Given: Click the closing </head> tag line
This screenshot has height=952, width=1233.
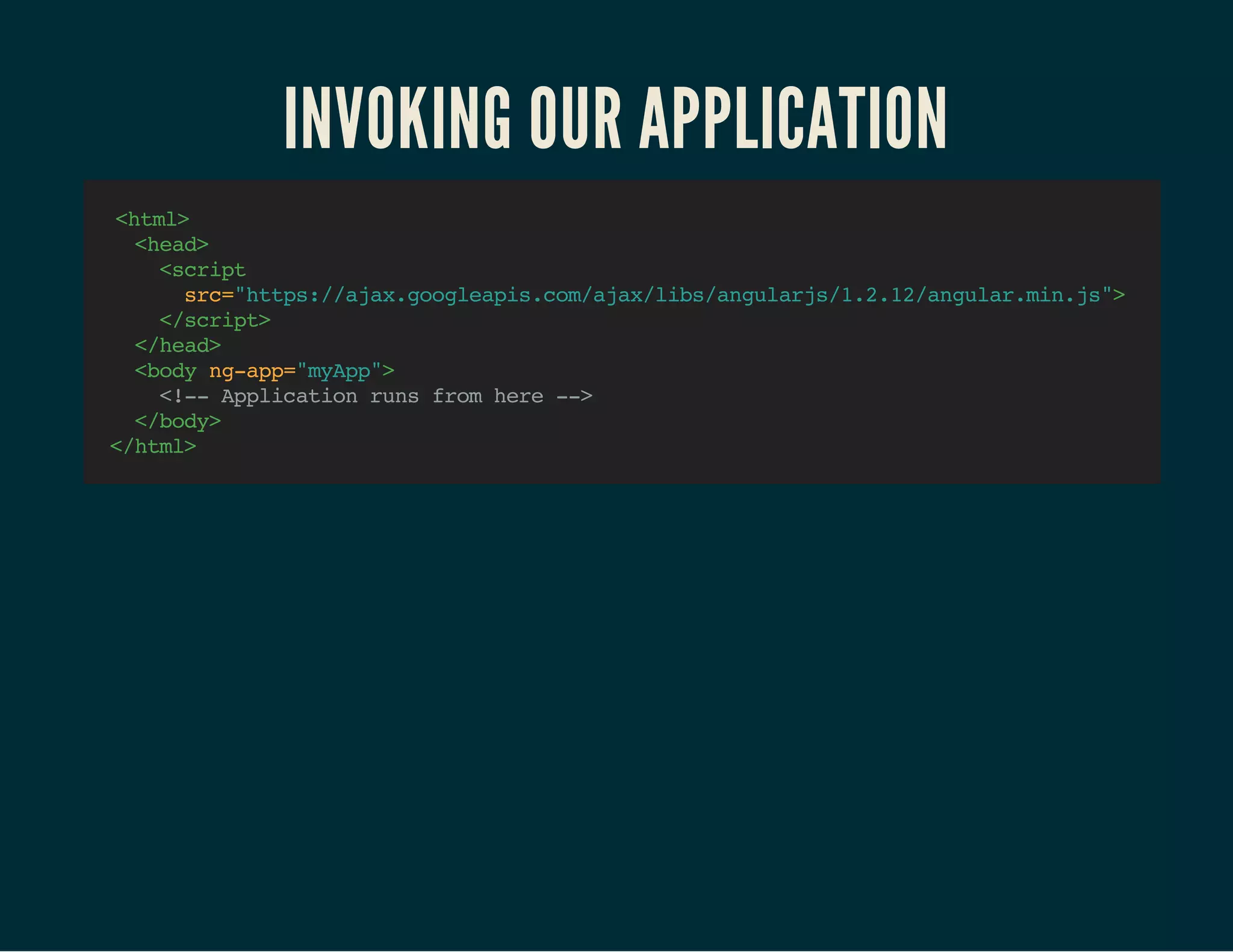Looking at the screenshot, I should tap(178, 345).
